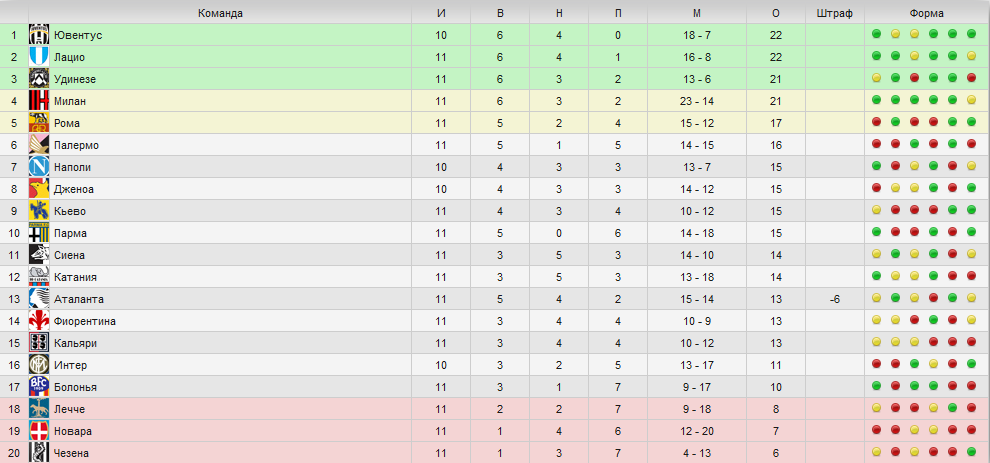Screen dimensions: 990x463
Task: Click the Napoli team logo
Action: pyautogui.click(x=39, y=167)
